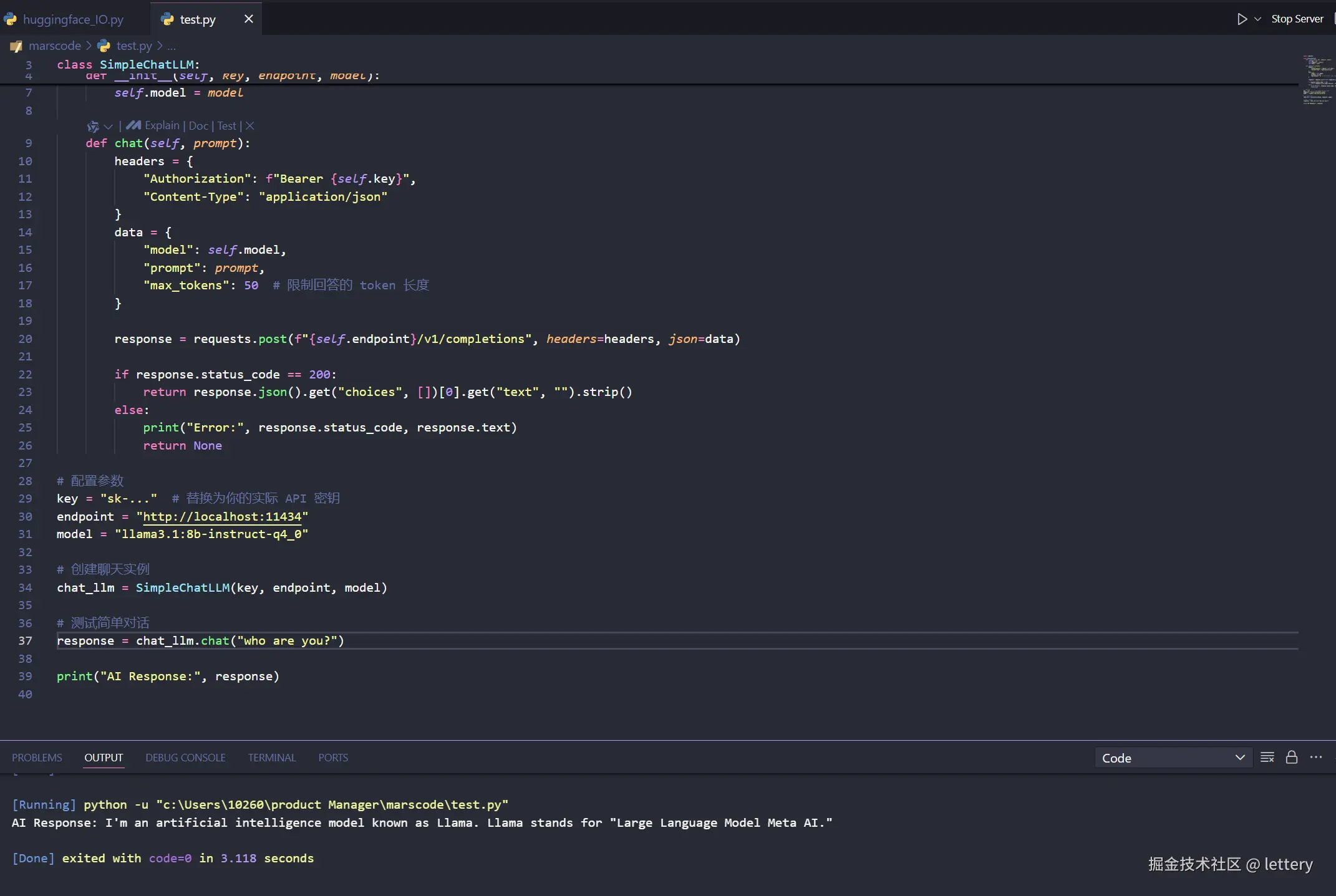Click the minimap code preview
This screenshot has height=896, width=1336.
pyautogui.click(x=1317, y=80)
